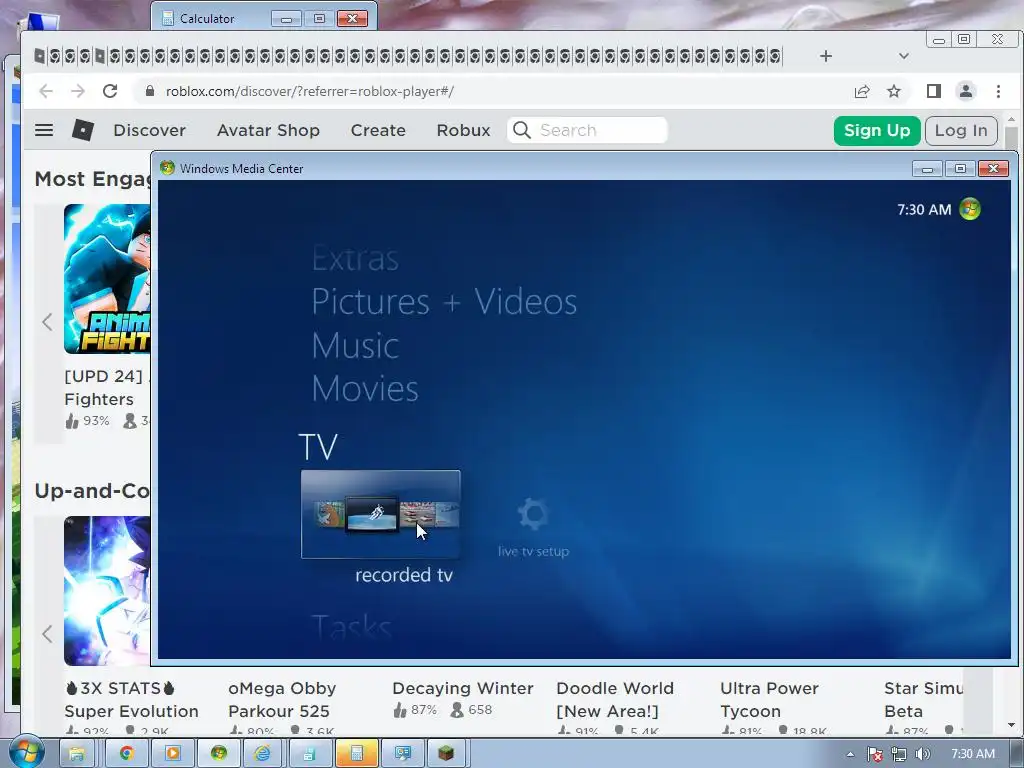Click the volume speaker tray icon
Viewport: 1024px width, 768px height.
(x=922, y=754)
